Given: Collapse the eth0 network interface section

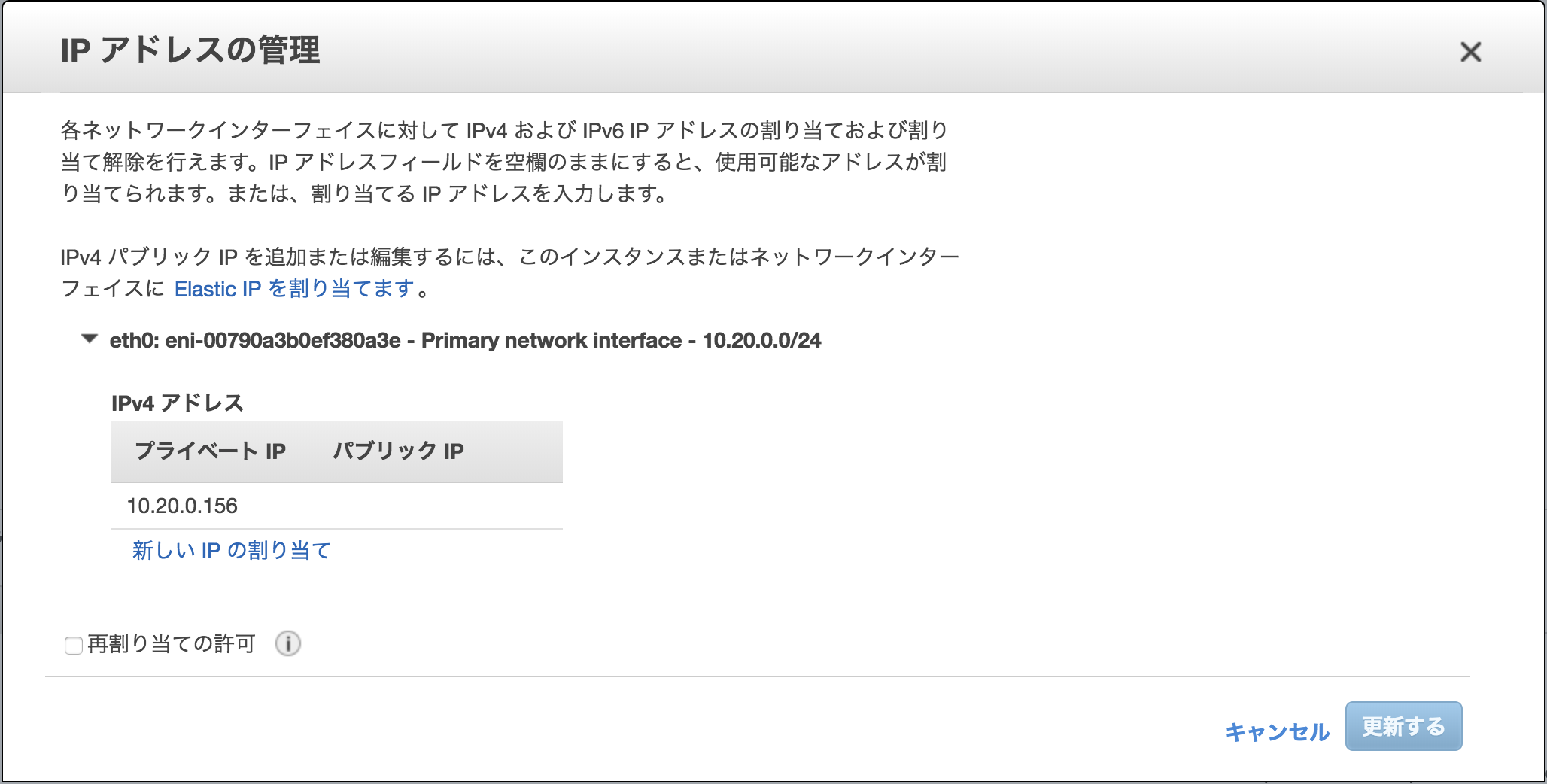Looking at the screenshot, I should pos(90,340).
